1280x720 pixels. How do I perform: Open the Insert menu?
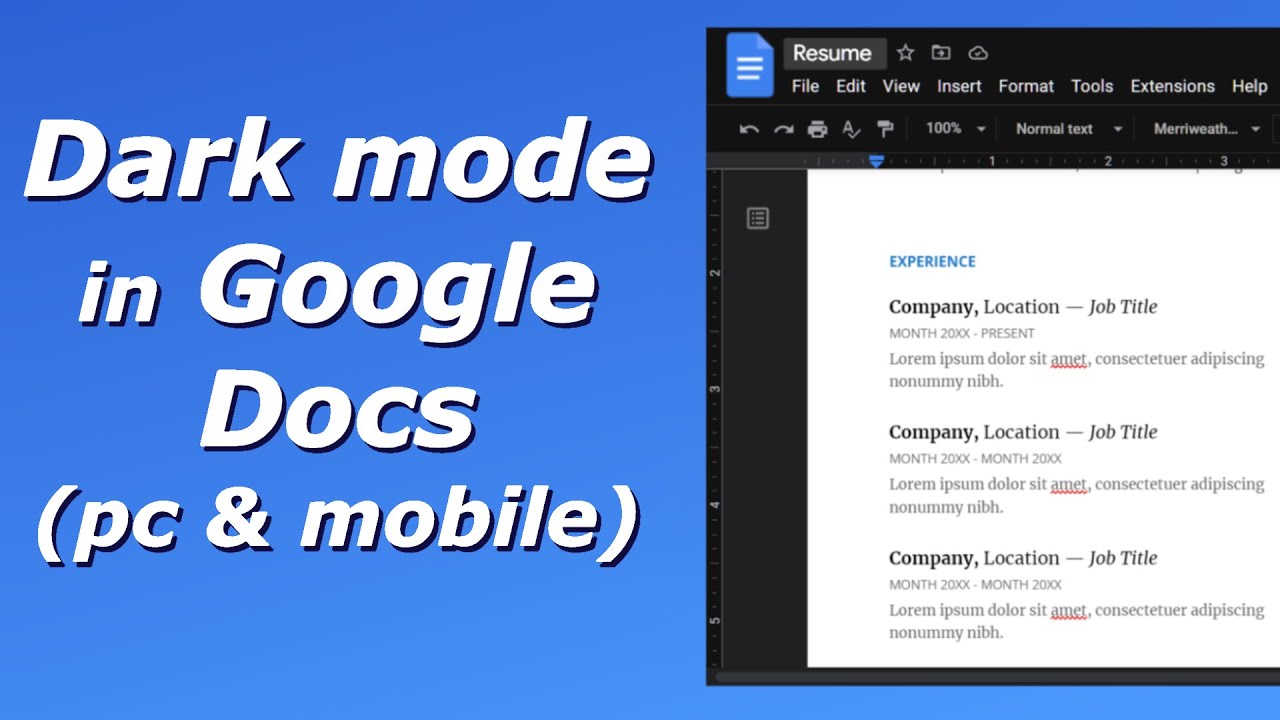tap(959, 86)
